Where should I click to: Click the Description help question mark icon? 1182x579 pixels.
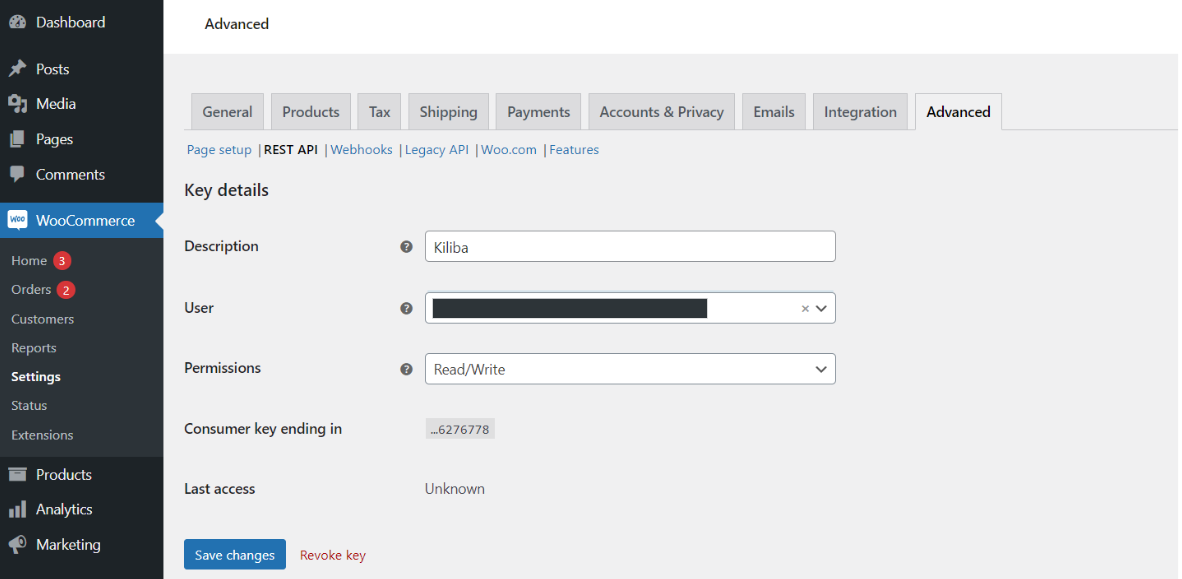click(x=406, y=247)
